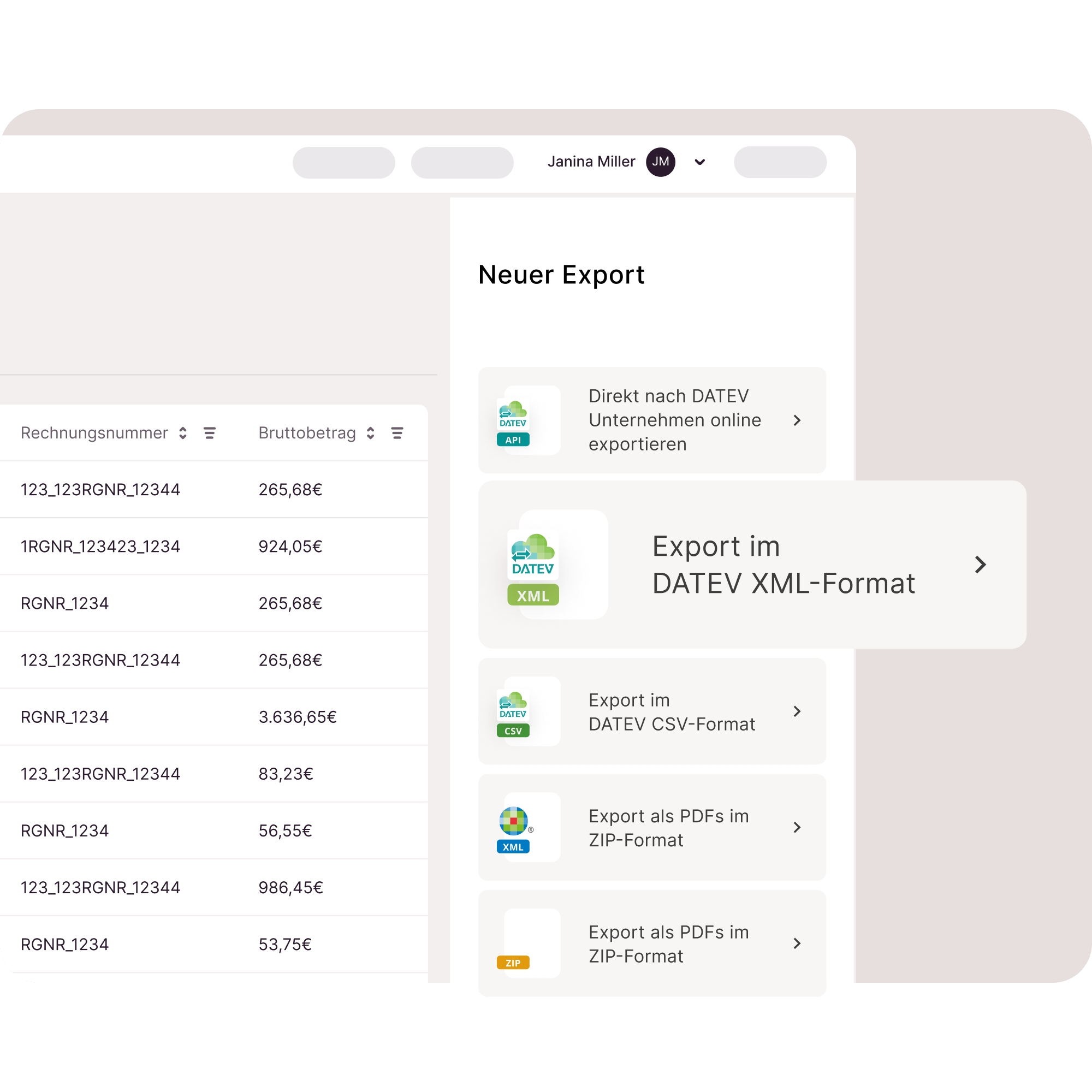Click the rightmost gray placeholder header button

pos(780,162)
